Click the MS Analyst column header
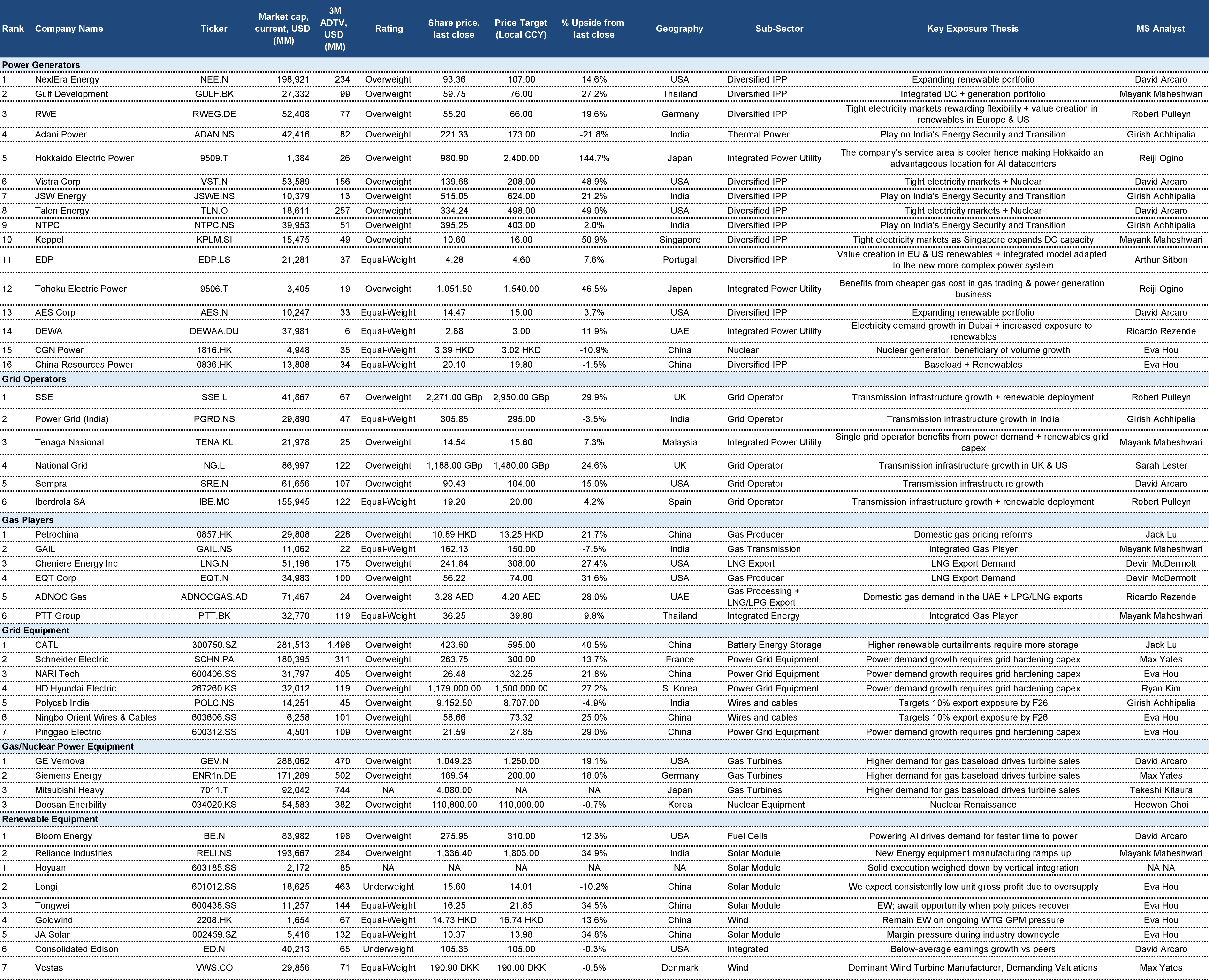 tap(1160, 29)
